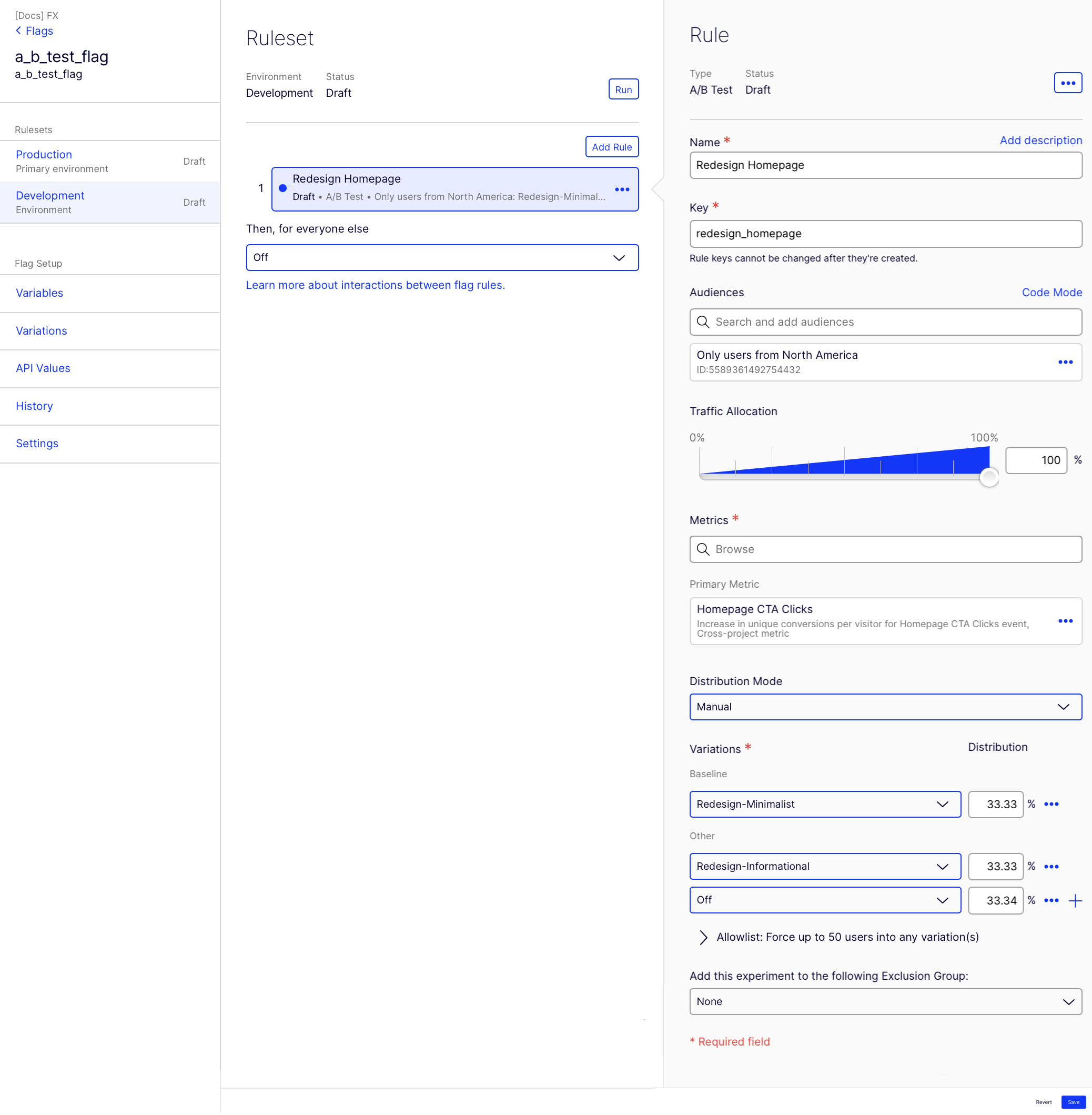This screenshot has height=1115, width=1092.
Task: Open options for the Off variation row
Action: coord(1050,900)
